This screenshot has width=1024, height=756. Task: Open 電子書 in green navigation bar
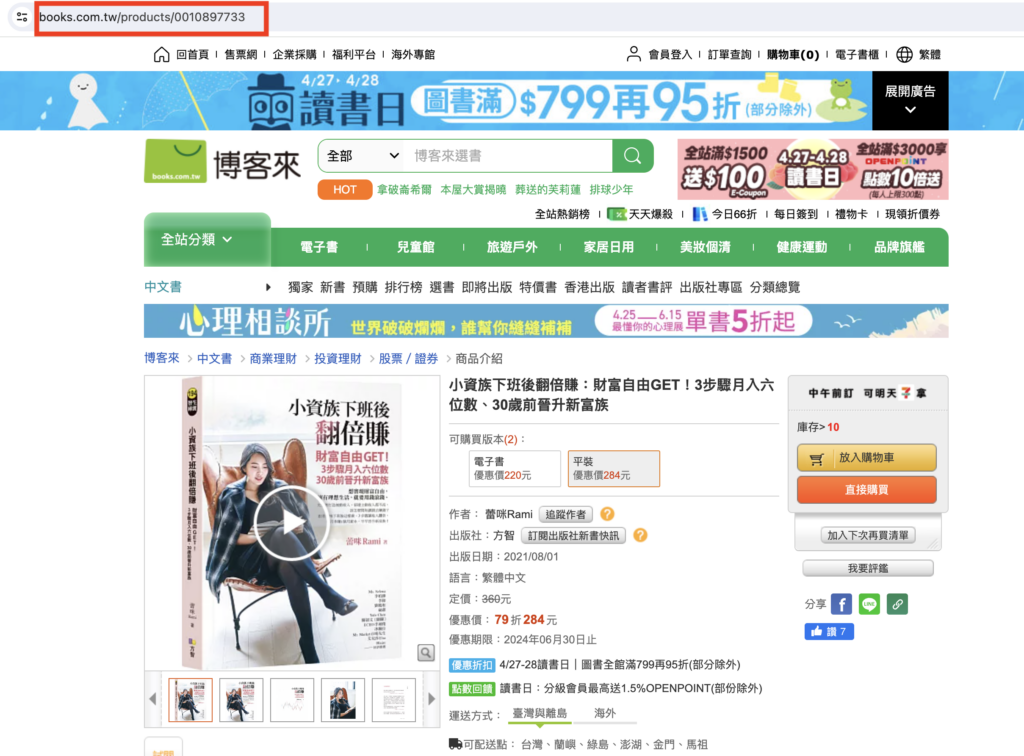coord(319,247)
